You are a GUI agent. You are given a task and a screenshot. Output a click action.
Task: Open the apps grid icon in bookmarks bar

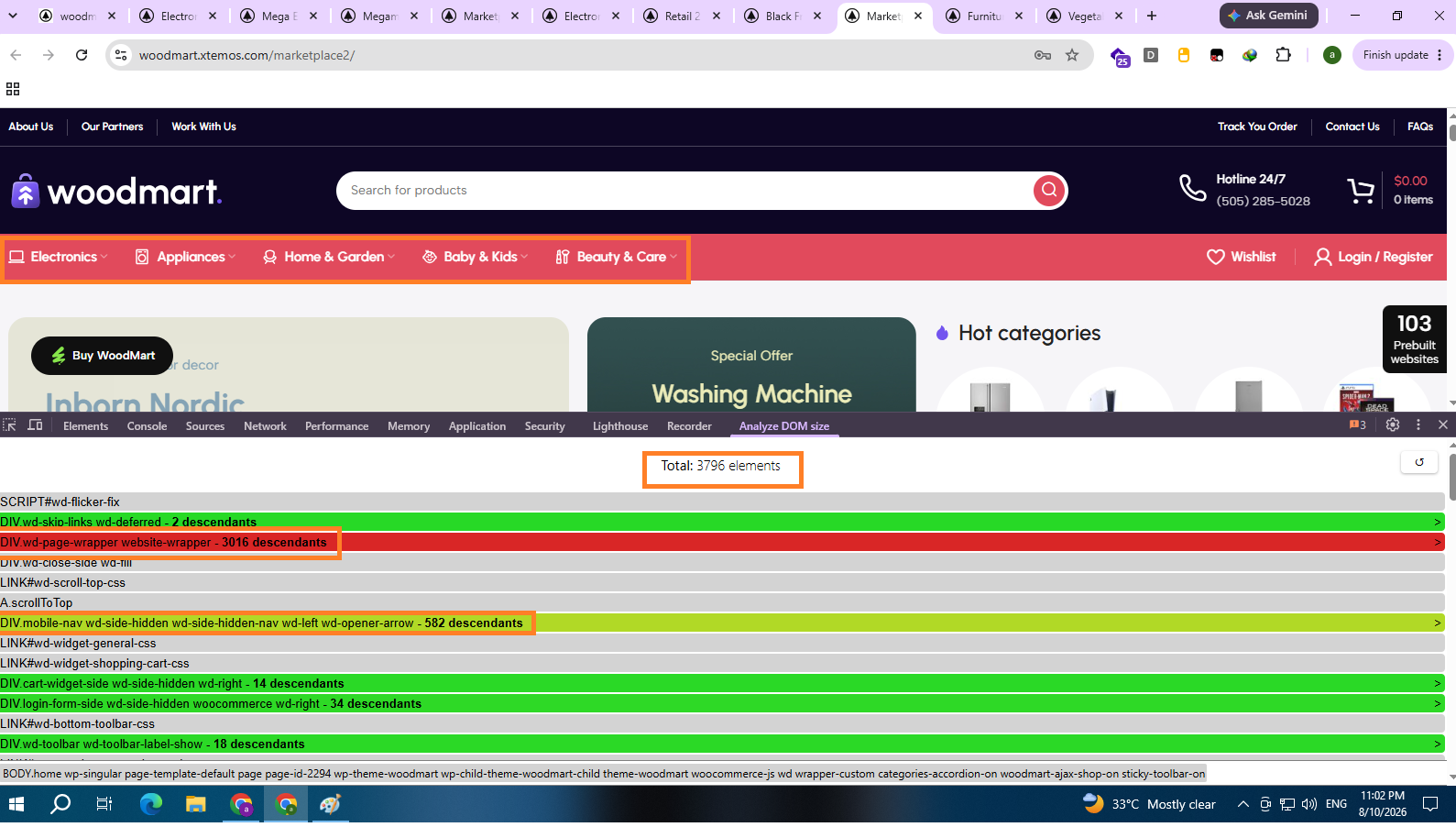pyautogui.click(x=13, y=89)
